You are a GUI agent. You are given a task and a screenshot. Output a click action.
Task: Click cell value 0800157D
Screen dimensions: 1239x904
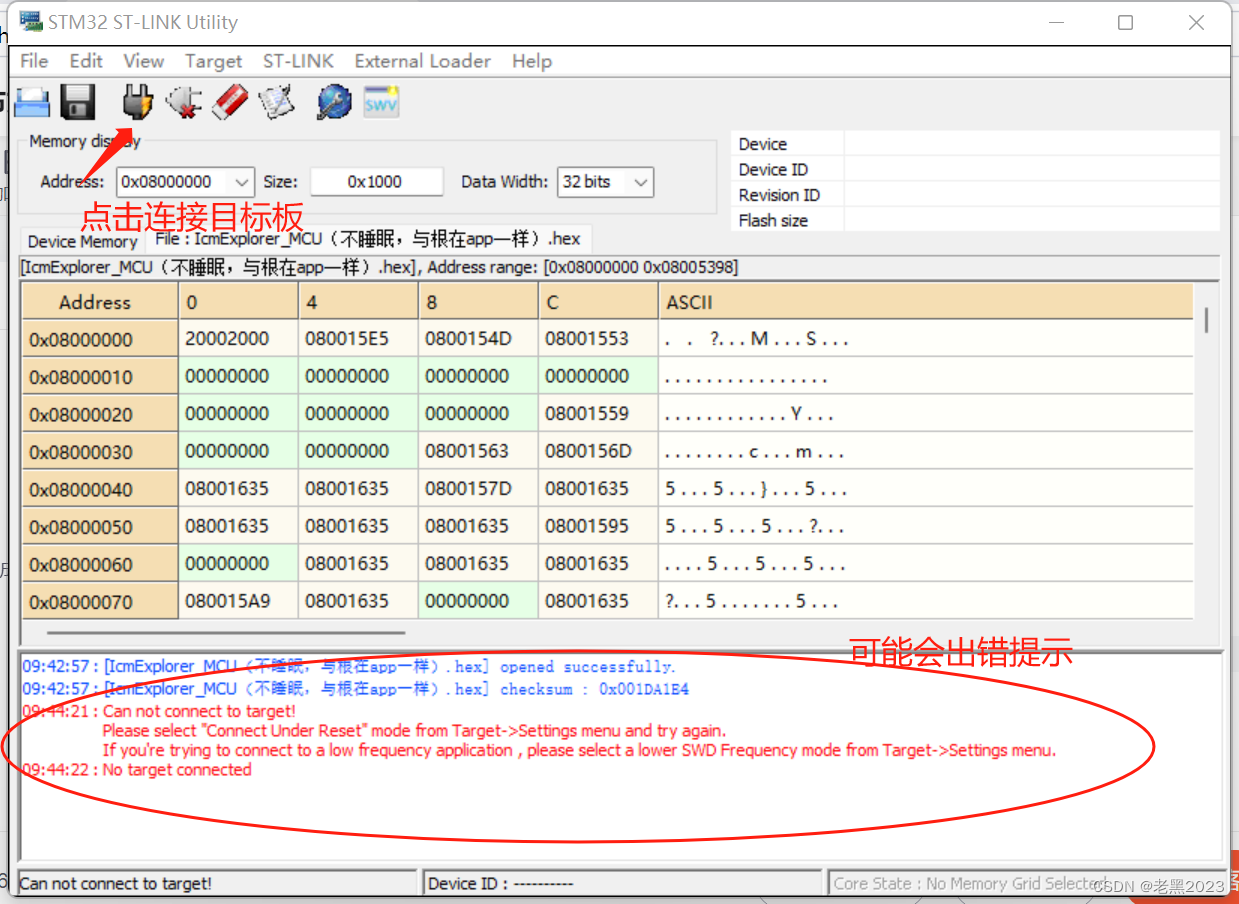[x=478, y=489]
